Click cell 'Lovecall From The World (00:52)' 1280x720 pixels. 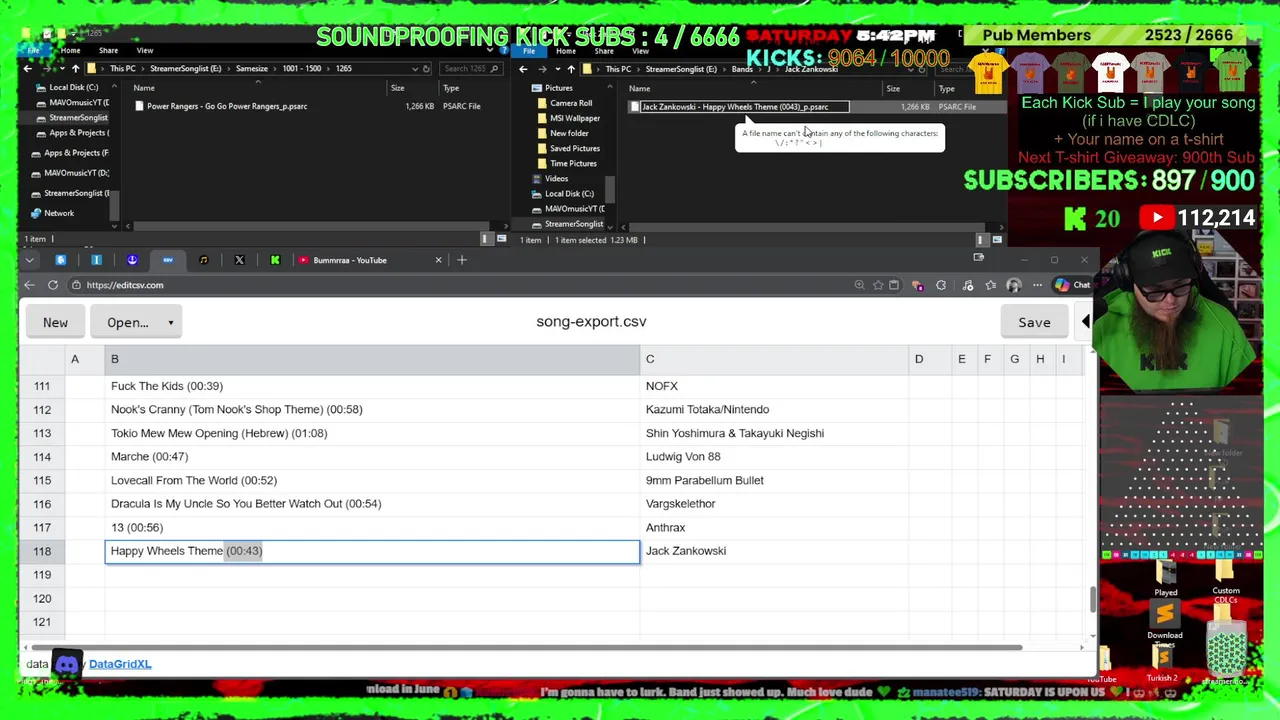[372, 480]
